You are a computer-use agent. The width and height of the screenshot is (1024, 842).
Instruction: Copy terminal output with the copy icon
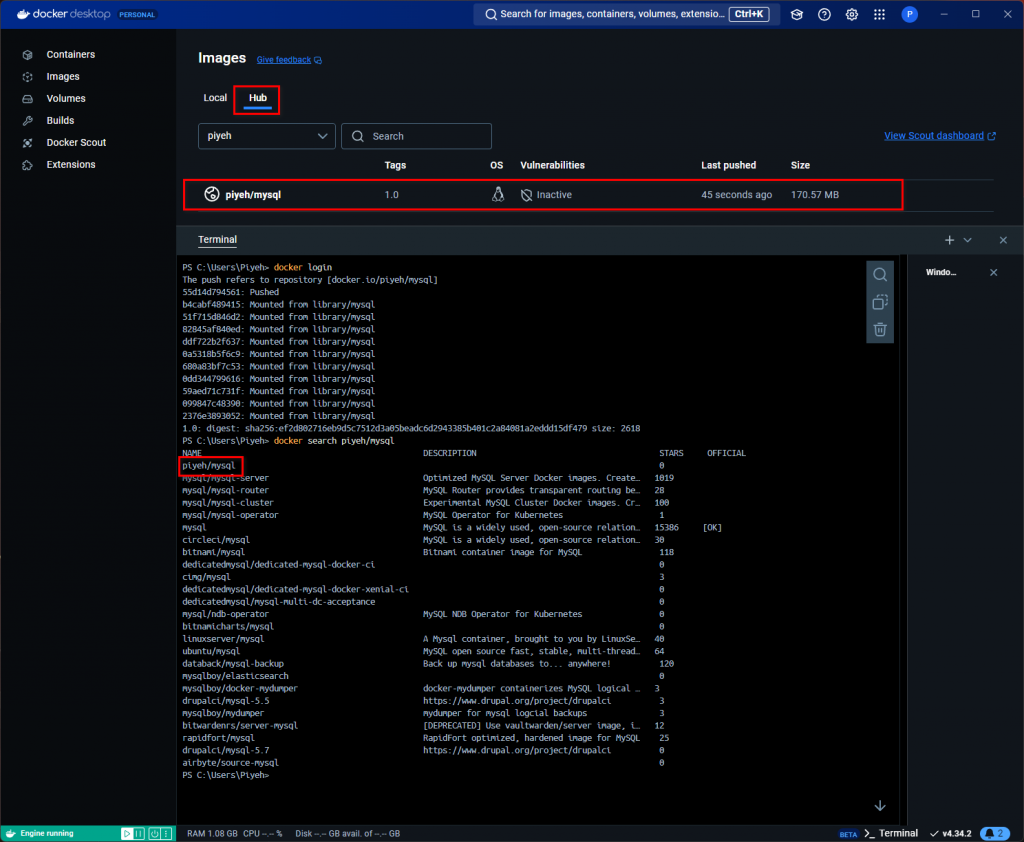click(880, 302)
